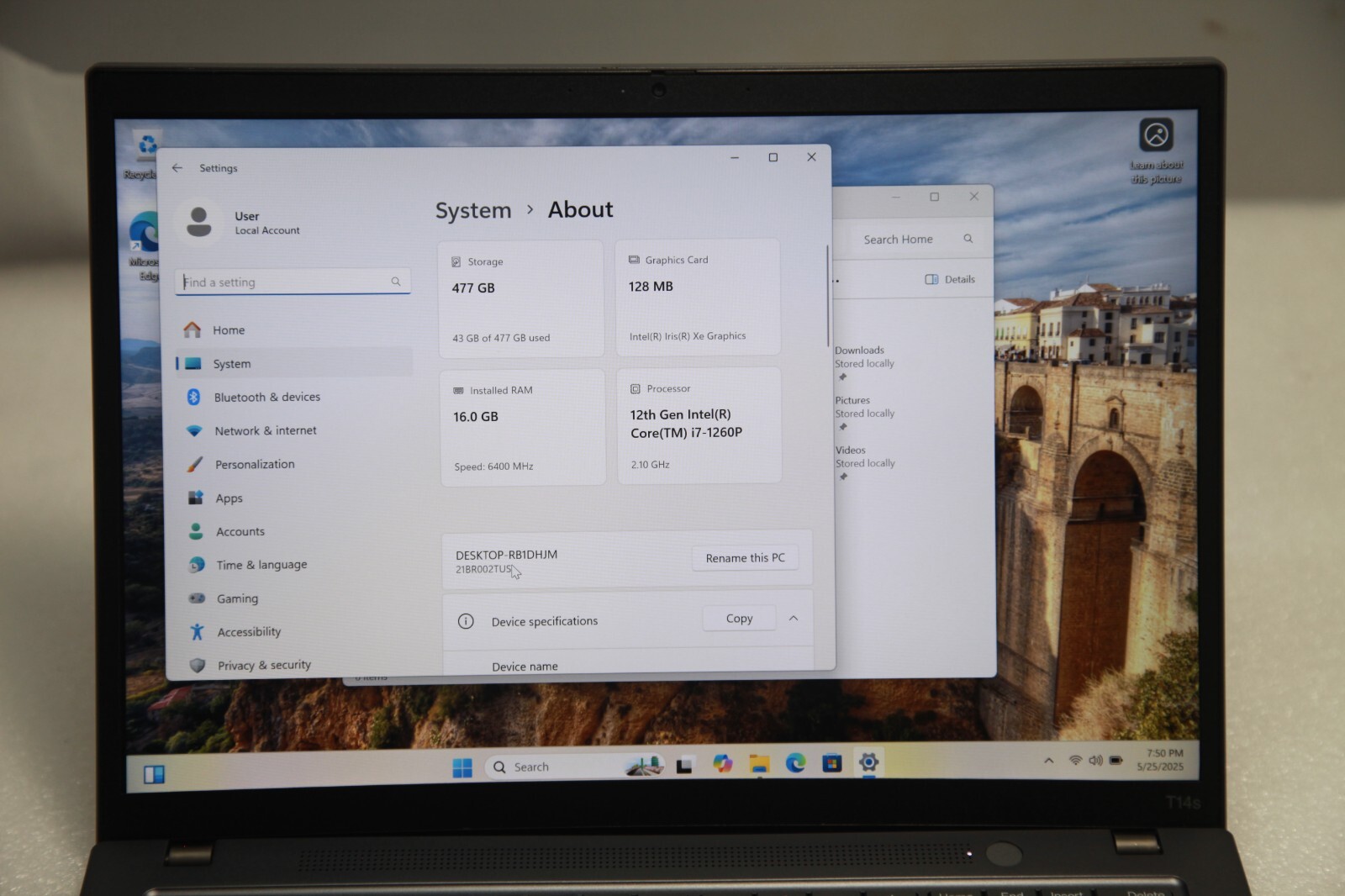
Task: Open Task View from the taskbar
Action: pos(684,766)
